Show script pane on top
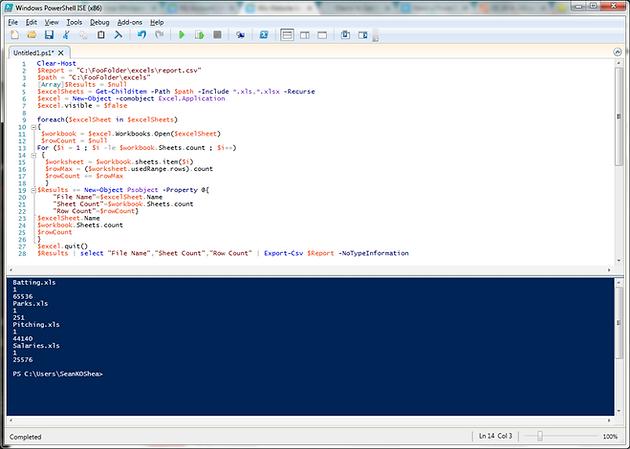 [x=287, y=35]
